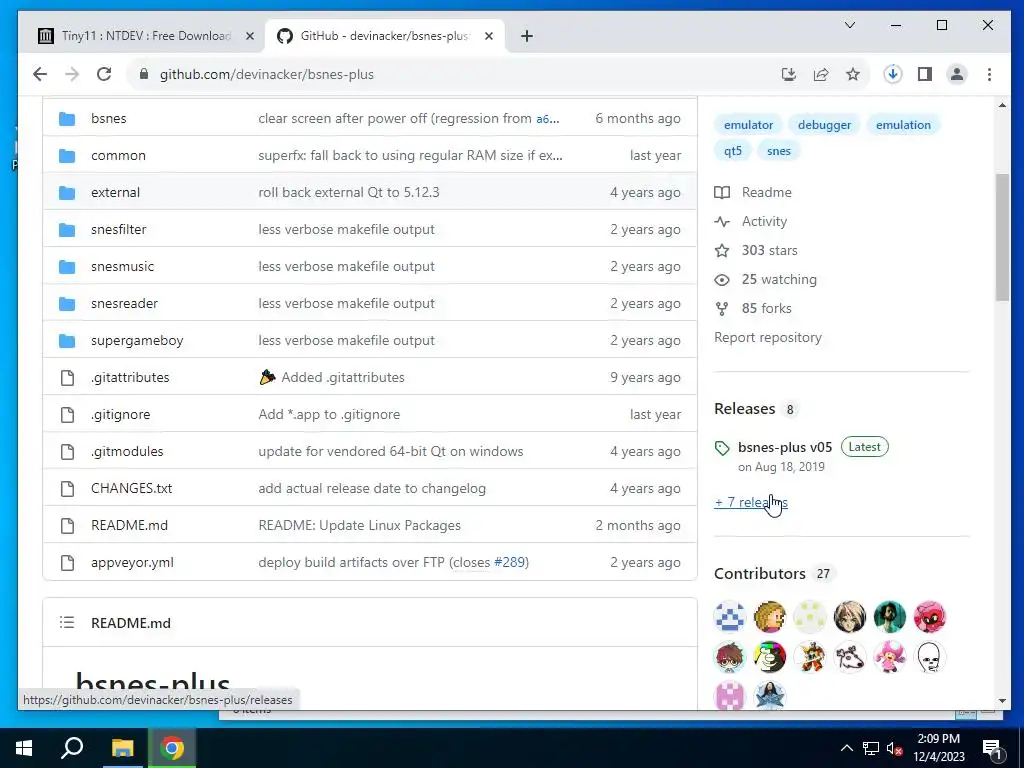This screenshot has width=1024, height=768.
Task: Select the GitHub devinacker/bsnes-plus tab
Action: (384, 36)
